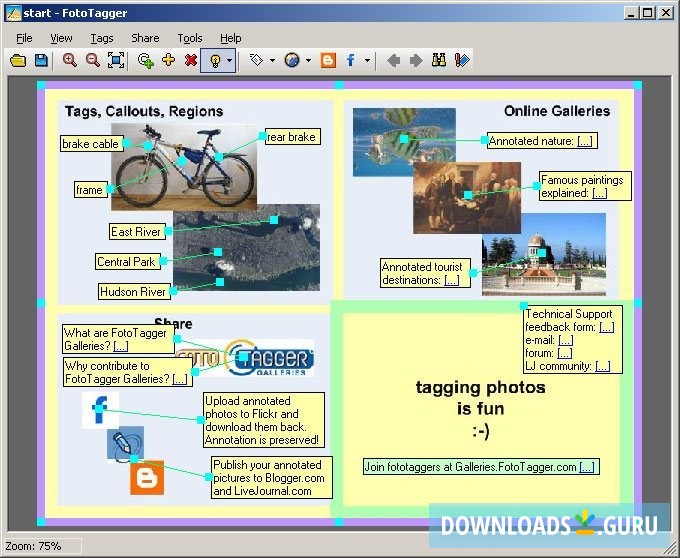
Task: Select the rear brake tag label
Action: 292,137
